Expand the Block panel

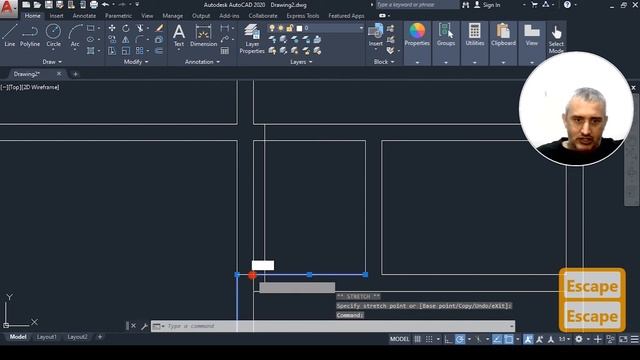384,62
